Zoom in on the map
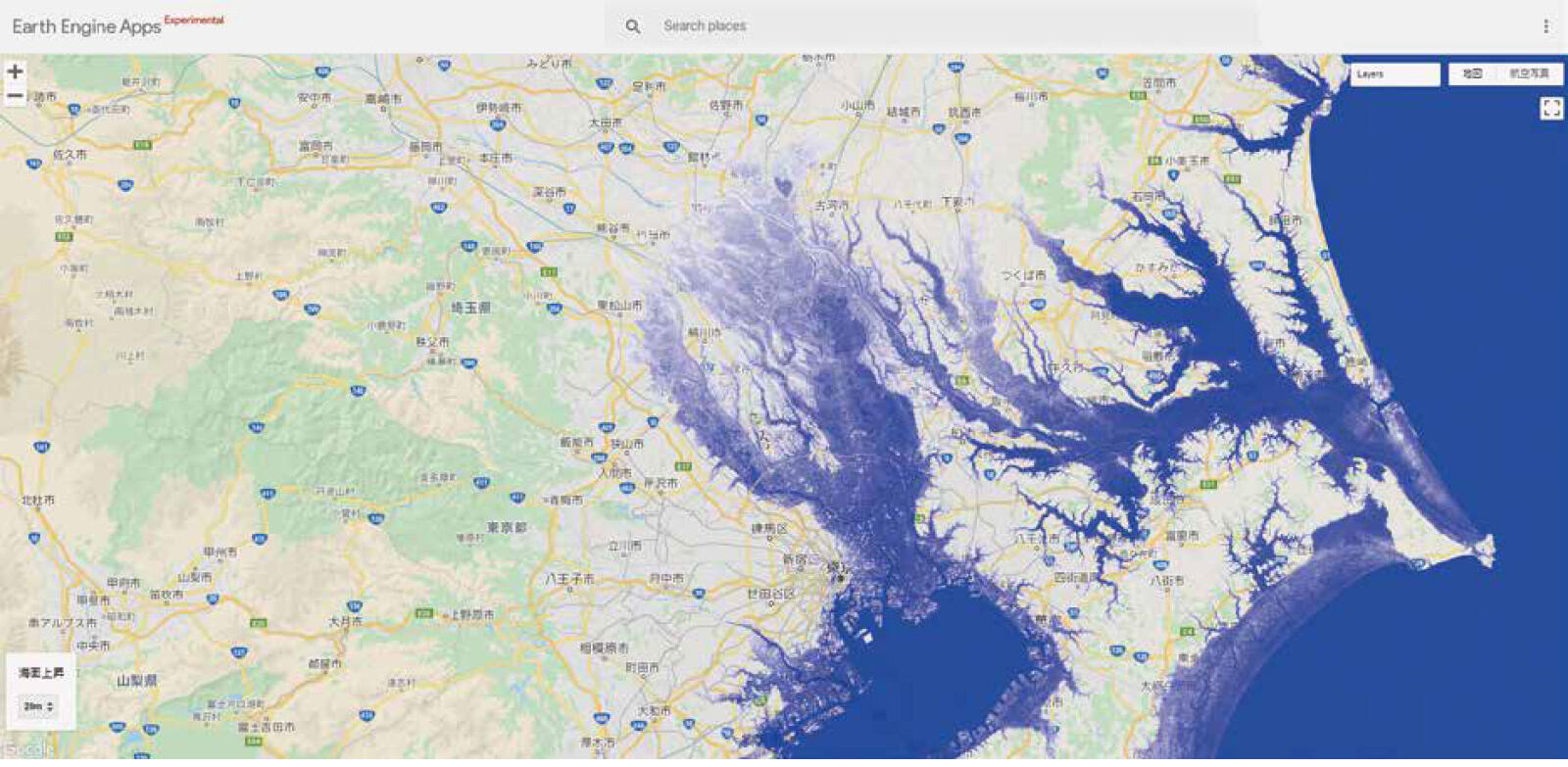Screen dimensions: 1568x767 click(x=15, y=72)
